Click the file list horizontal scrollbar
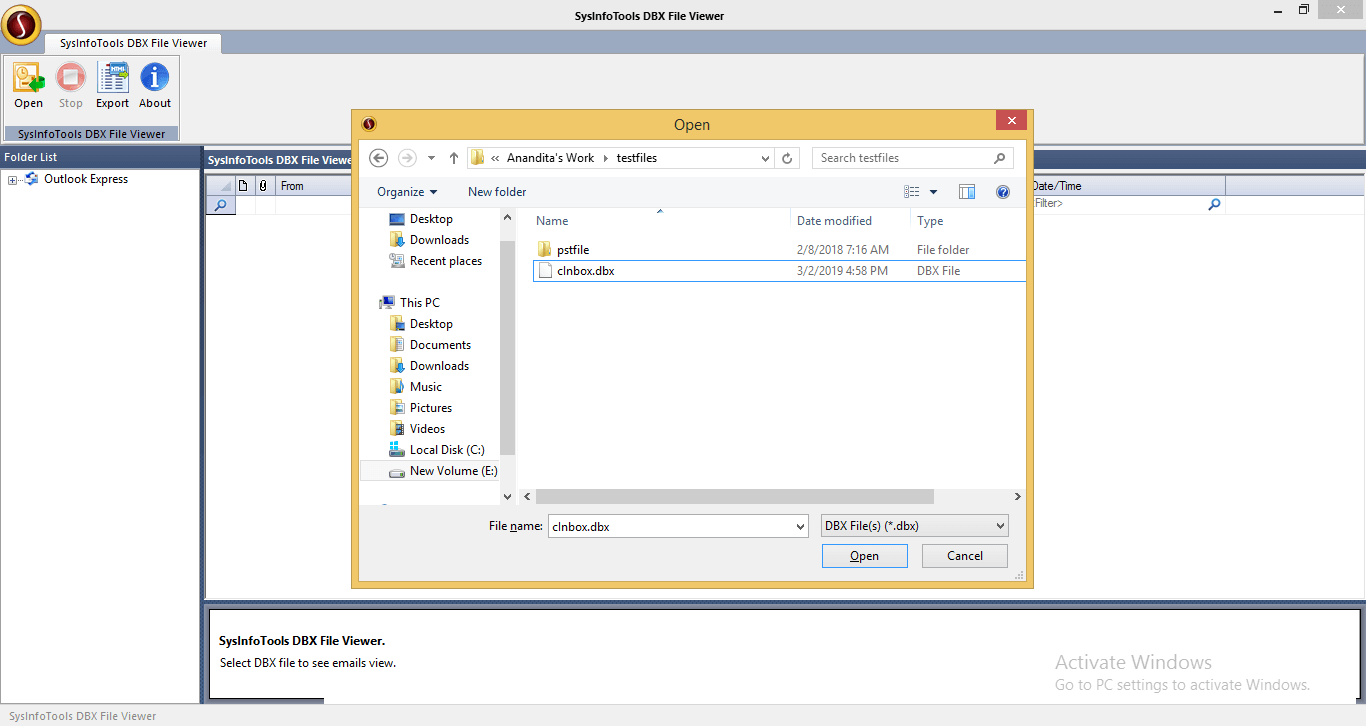The image size is (1366, 726). click(735, 497)
